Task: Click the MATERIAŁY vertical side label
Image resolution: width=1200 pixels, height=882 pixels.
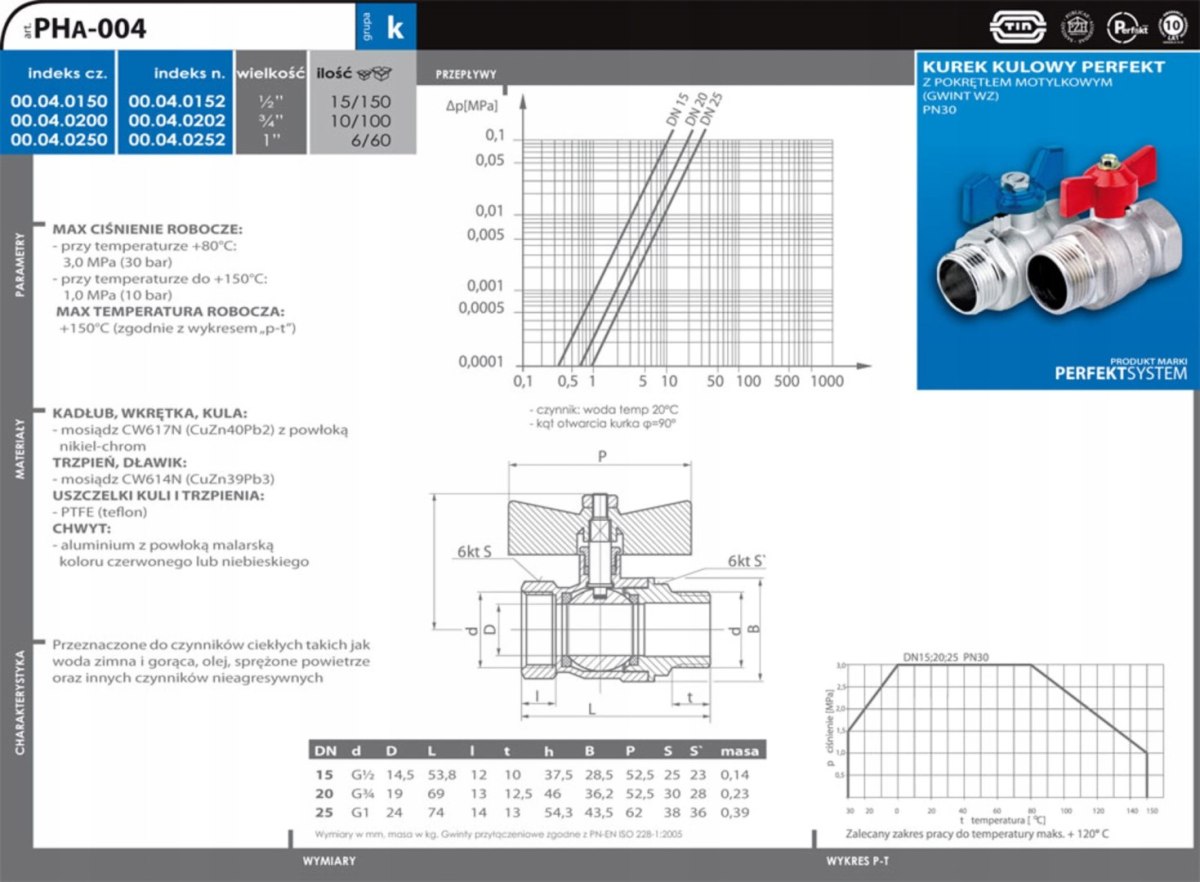Action: coord(17,452)
